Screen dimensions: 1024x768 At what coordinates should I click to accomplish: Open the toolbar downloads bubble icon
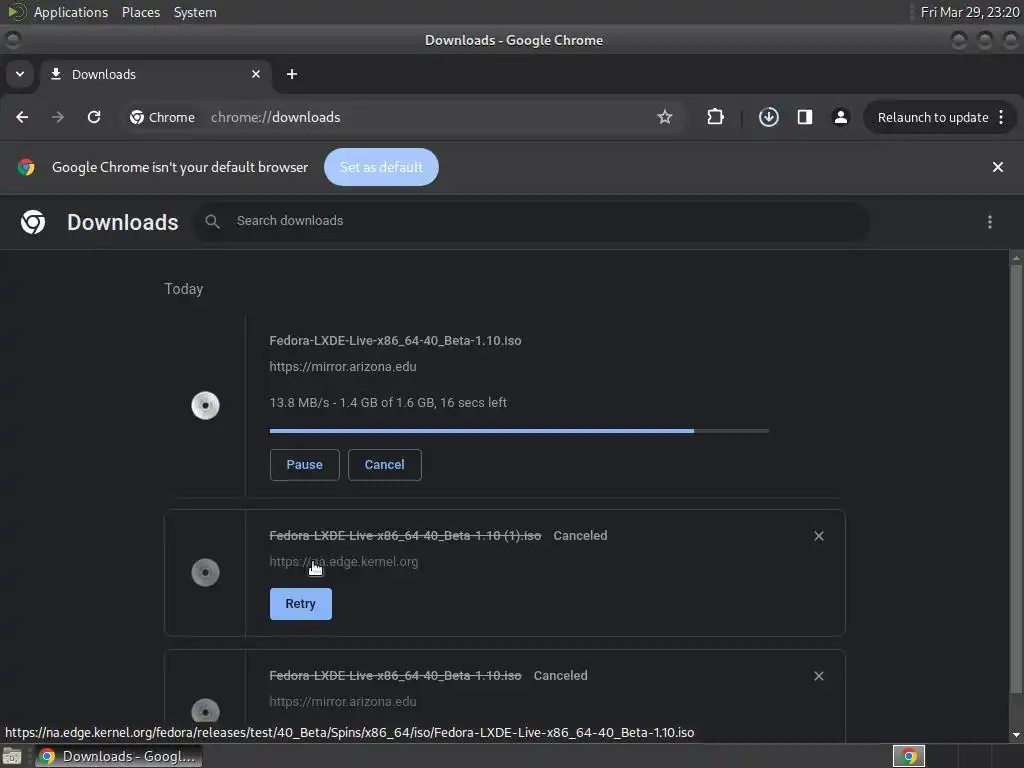coord(769,117)
